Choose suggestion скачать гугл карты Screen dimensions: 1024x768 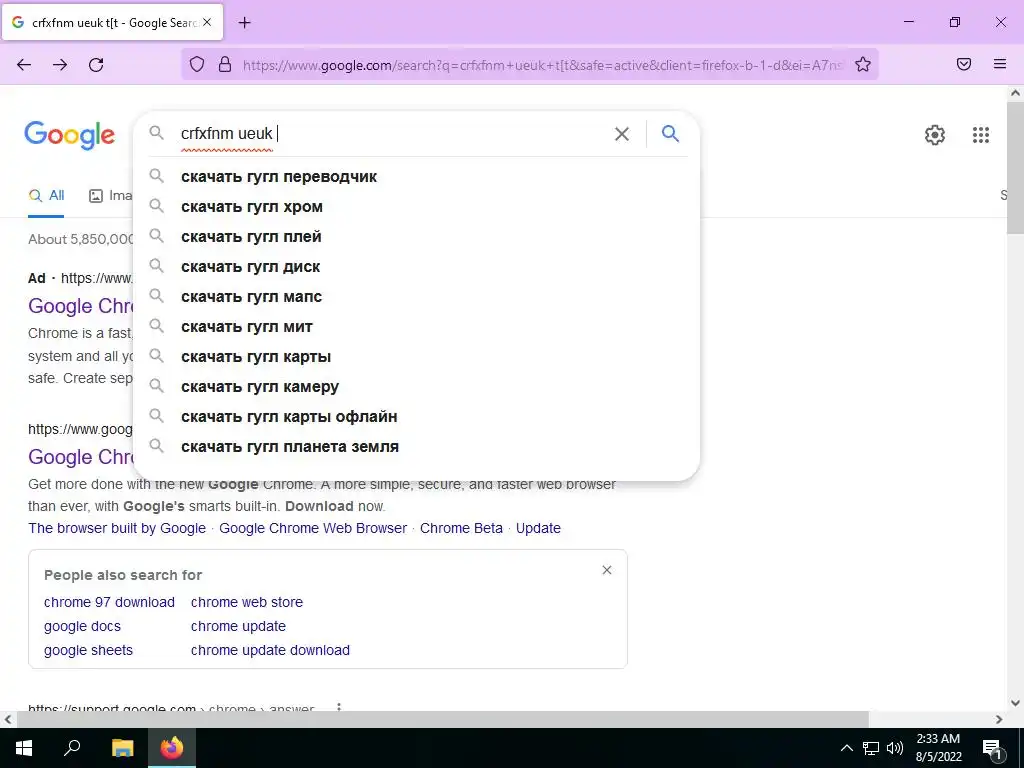click(416, 357)
